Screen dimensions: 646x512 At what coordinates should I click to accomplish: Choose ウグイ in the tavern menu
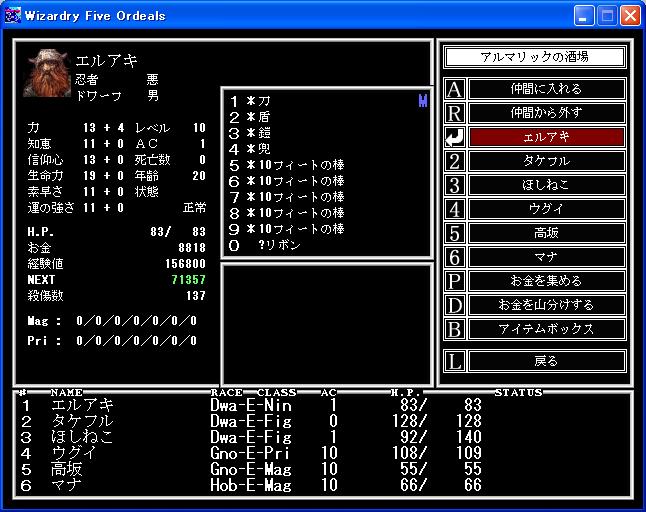click(547, 209)
